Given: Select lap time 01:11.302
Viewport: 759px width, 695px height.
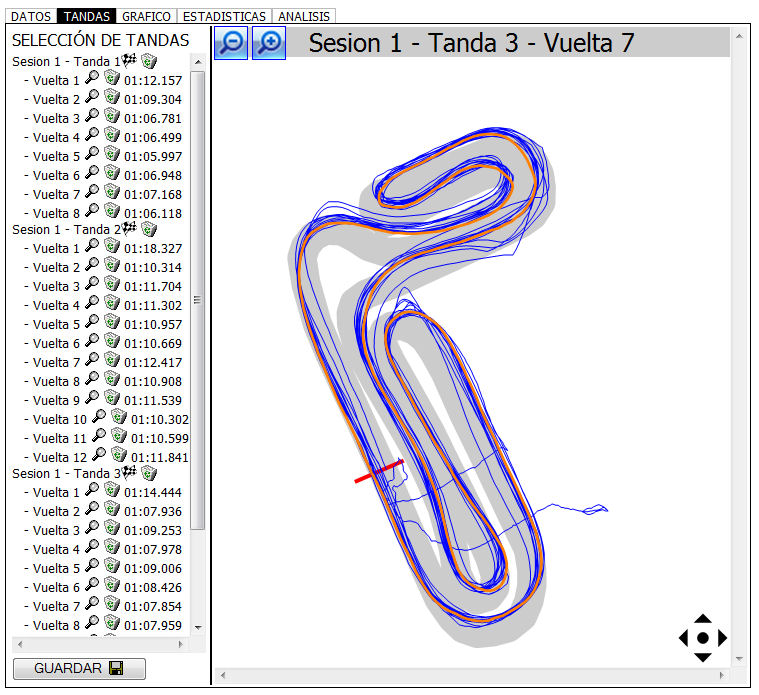Looking at the screenshot, I should tap(153, 305).
